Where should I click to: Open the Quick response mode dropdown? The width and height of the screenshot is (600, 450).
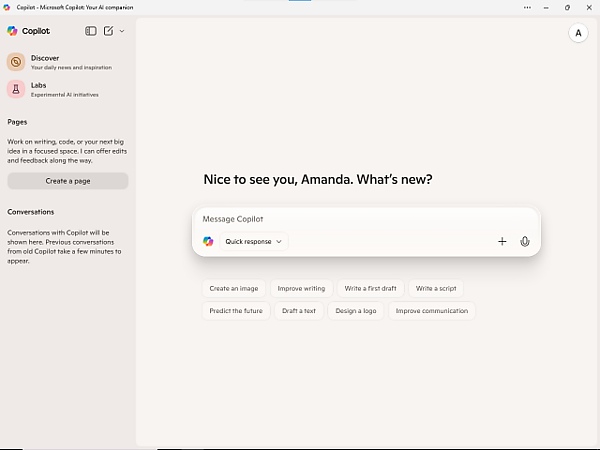254,241
